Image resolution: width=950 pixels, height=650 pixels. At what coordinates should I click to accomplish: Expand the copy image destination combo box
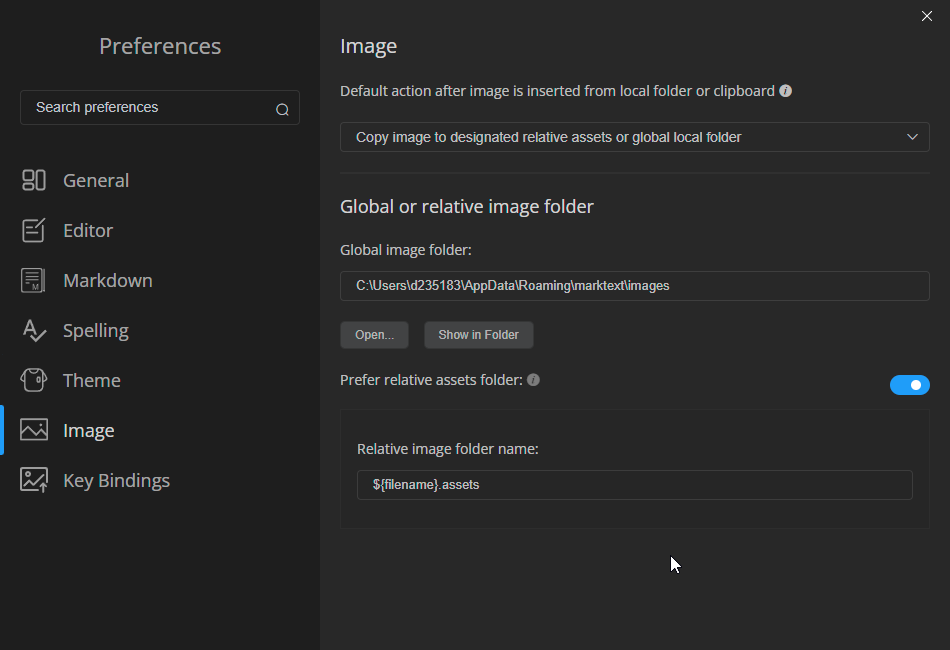tap(634, 137)
